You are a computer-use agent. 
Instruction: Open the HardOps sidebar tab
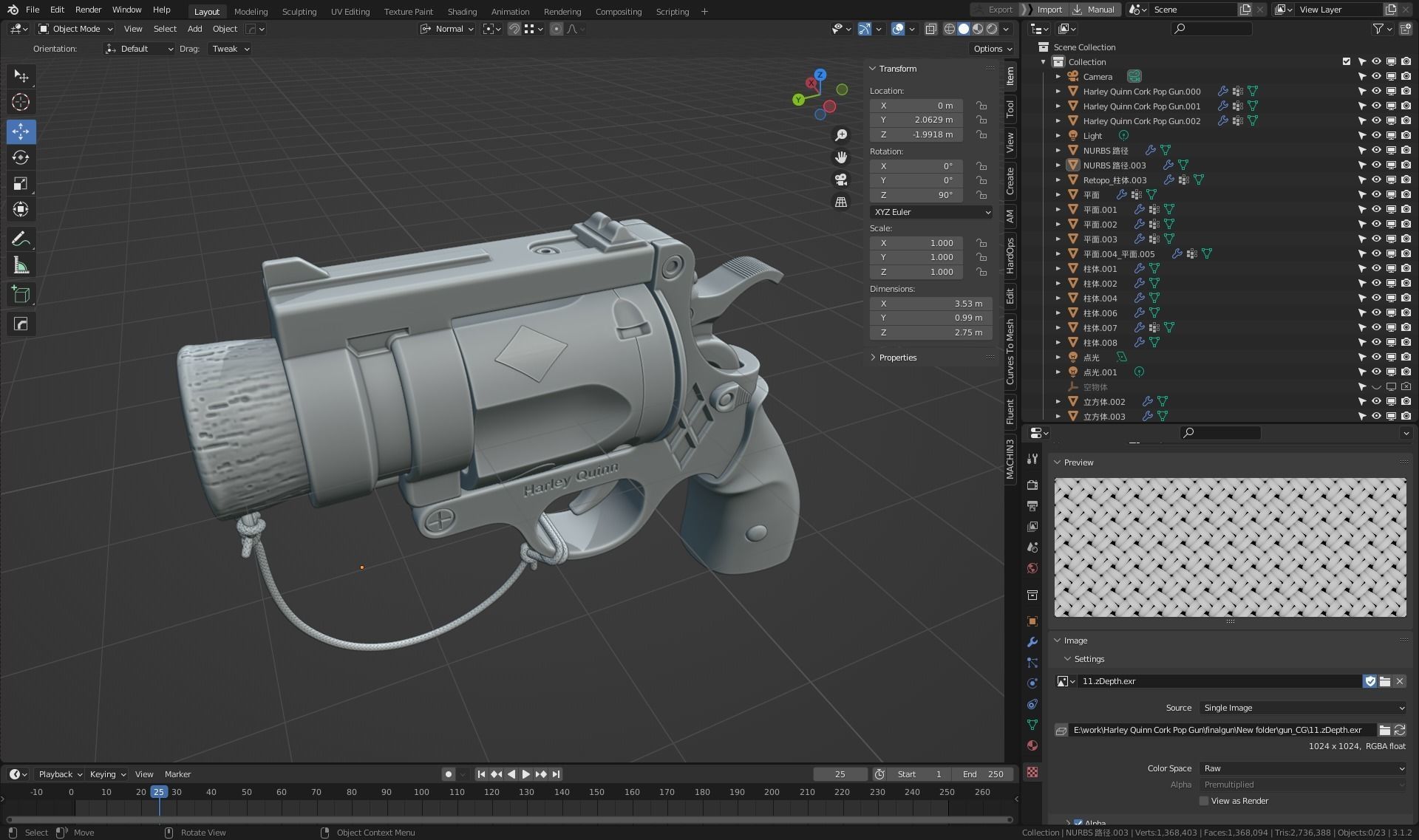pos(1010,256)
